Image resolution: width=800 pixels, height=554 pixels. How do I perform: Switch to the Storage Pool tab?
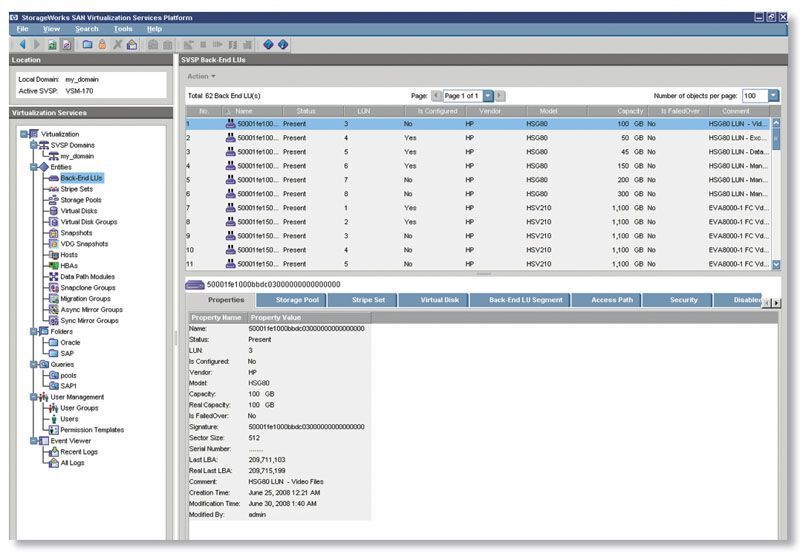point(291,300)
